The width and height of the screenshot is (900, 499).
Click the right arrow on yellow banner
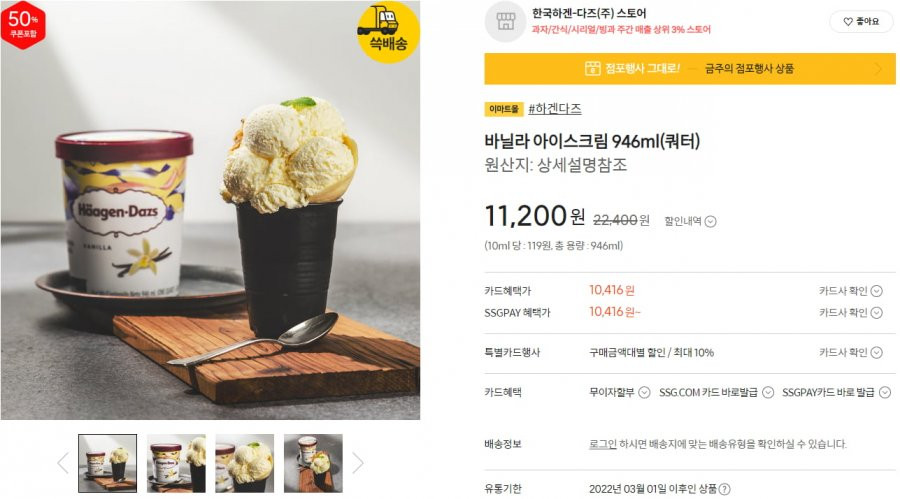click(878, 69)
